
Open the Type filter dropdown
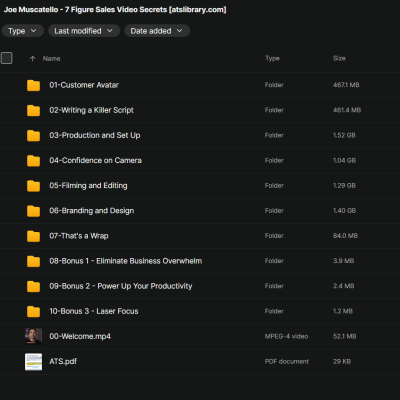click(x=23, y=31)
